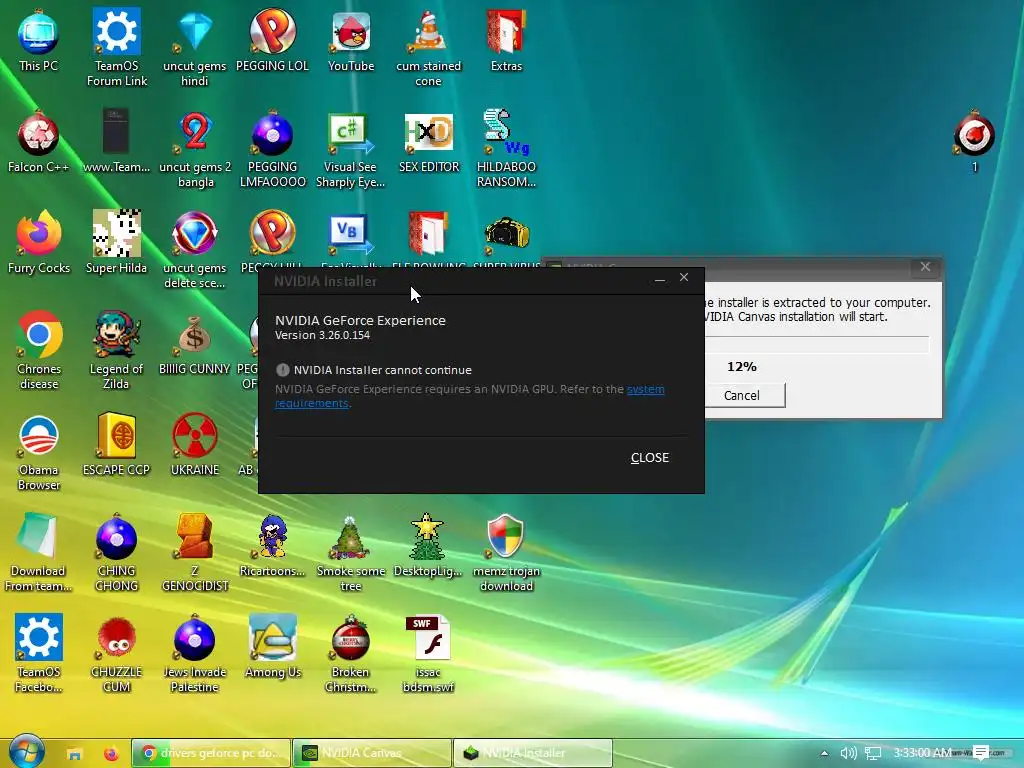
Task: Select the Visual See Sharply icon
Action: click(351, 149)
